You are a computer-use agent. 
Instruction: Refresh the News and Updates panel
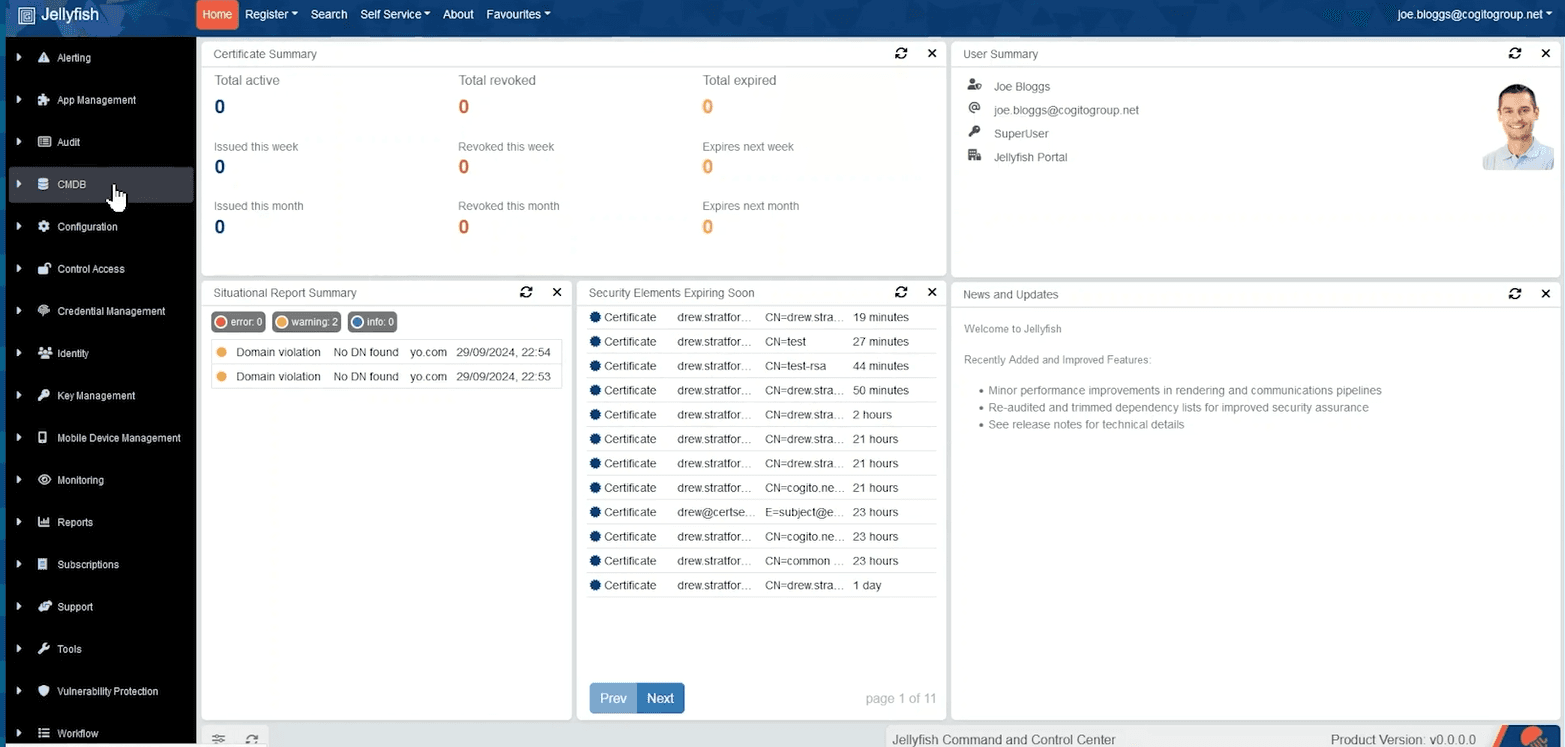1515,294
